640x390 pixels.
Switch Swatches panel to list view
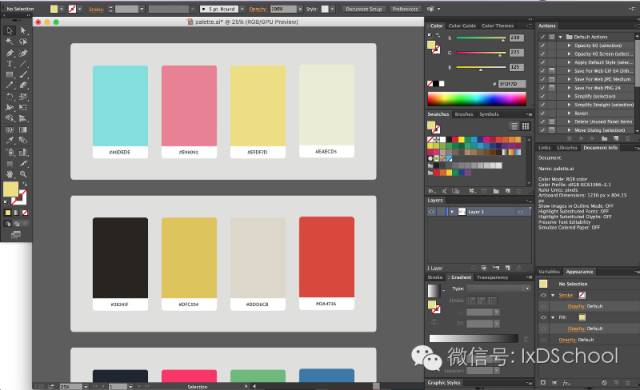tap(515, 126)
